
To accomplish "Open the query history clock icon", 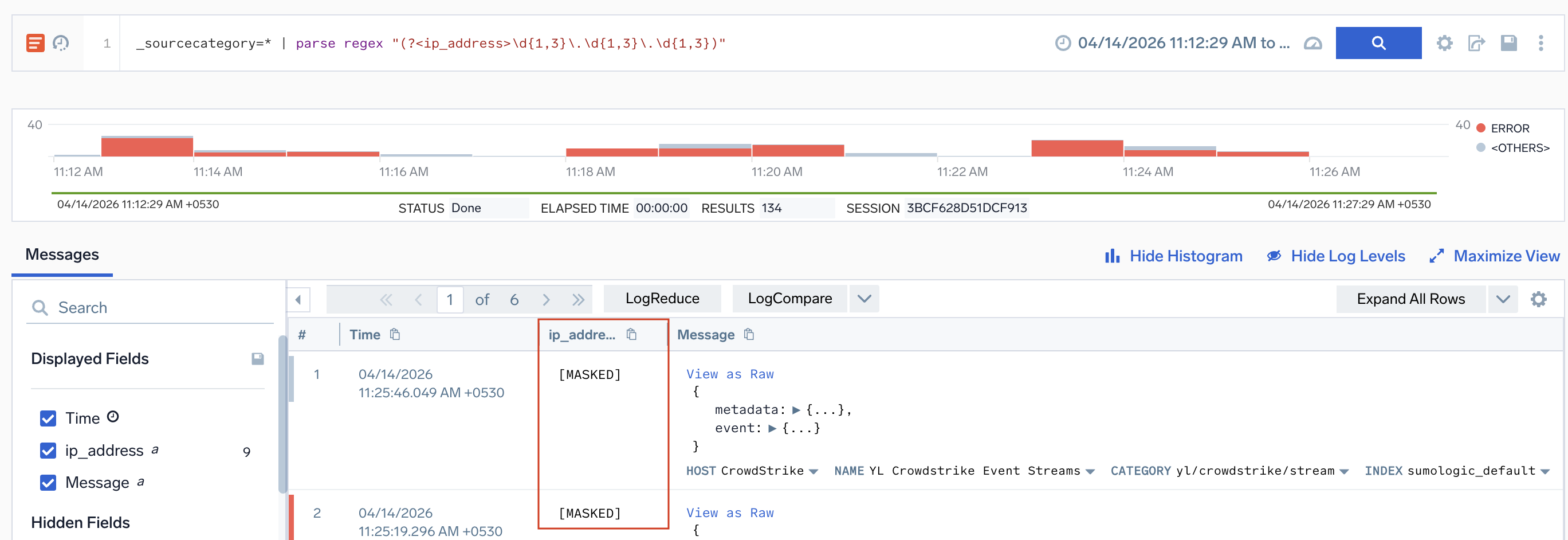I will [61, 43].
